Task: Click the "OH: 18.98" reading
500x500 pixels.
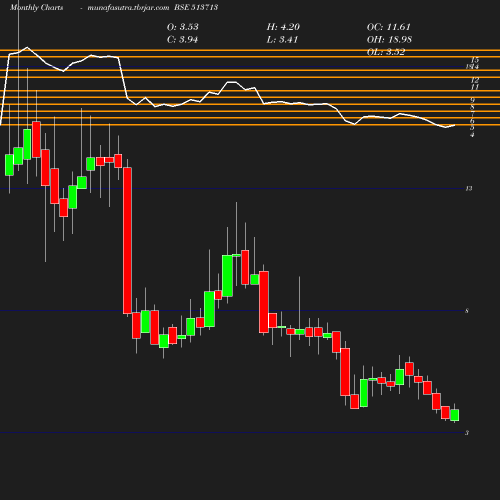Action: (x=389, y=40)
